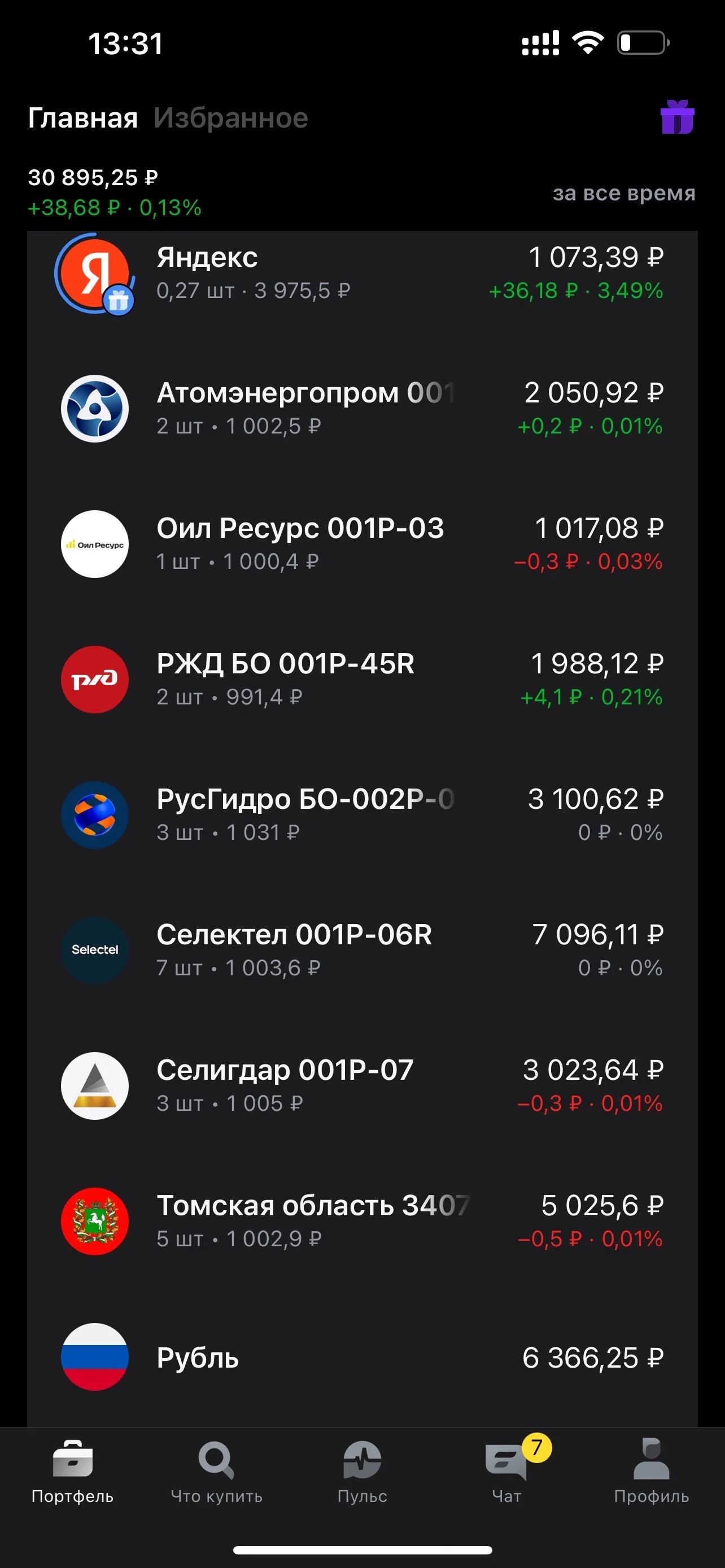Go to the Профиль tab

pos(652,1471)
